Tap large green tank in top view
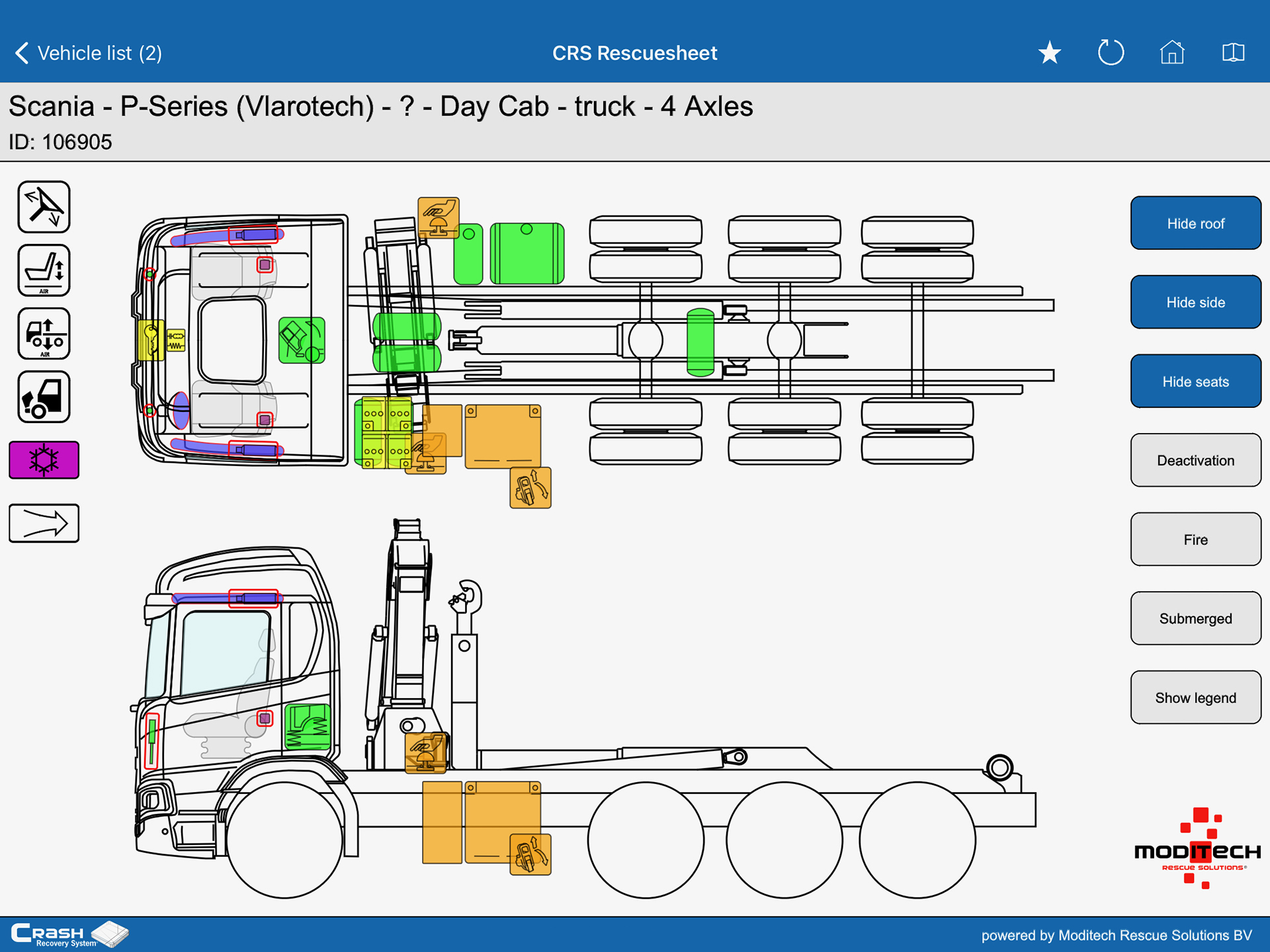 (527, 254)
